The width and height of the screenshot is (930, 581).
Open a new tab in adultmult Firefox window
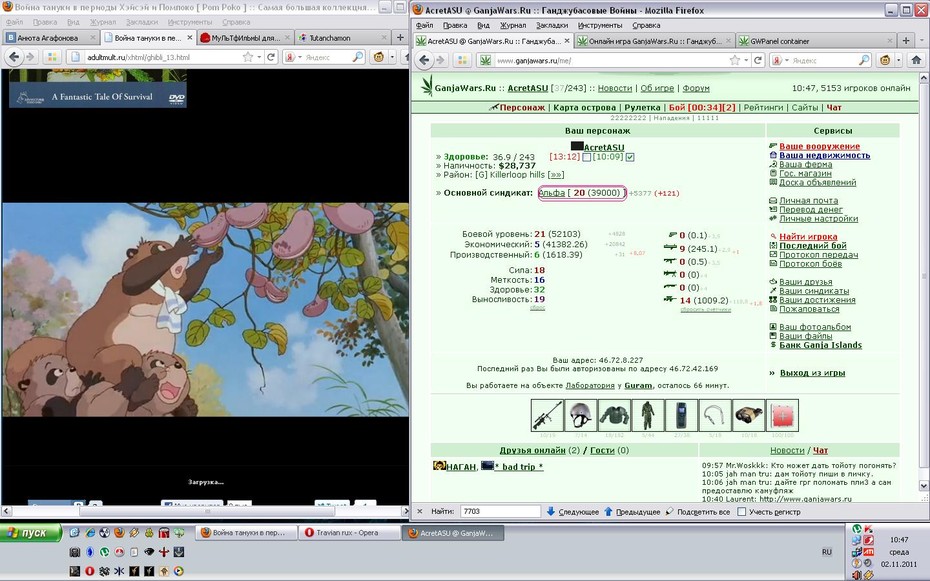point(400,37)
